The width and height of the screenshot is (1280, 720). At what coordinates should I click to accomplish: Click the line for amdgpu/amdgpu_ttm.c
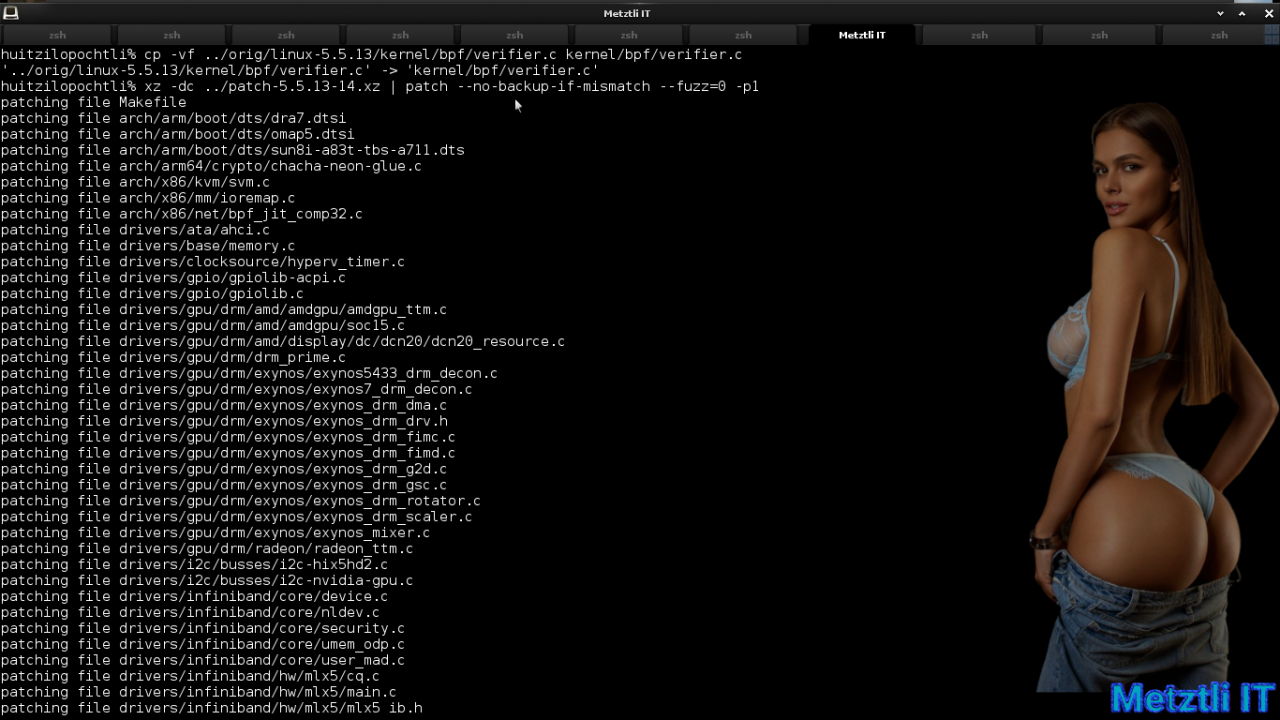click(223, 310)
